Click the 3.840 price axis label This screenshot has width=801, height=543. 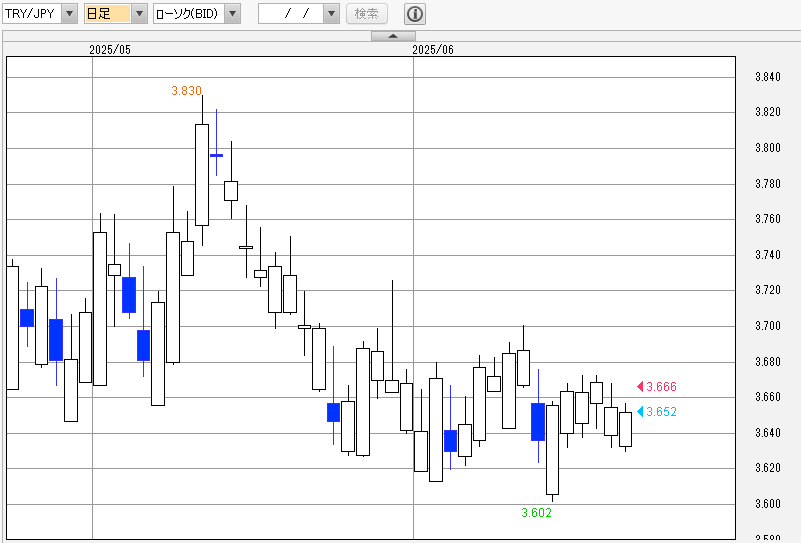[x=768, y=77]
